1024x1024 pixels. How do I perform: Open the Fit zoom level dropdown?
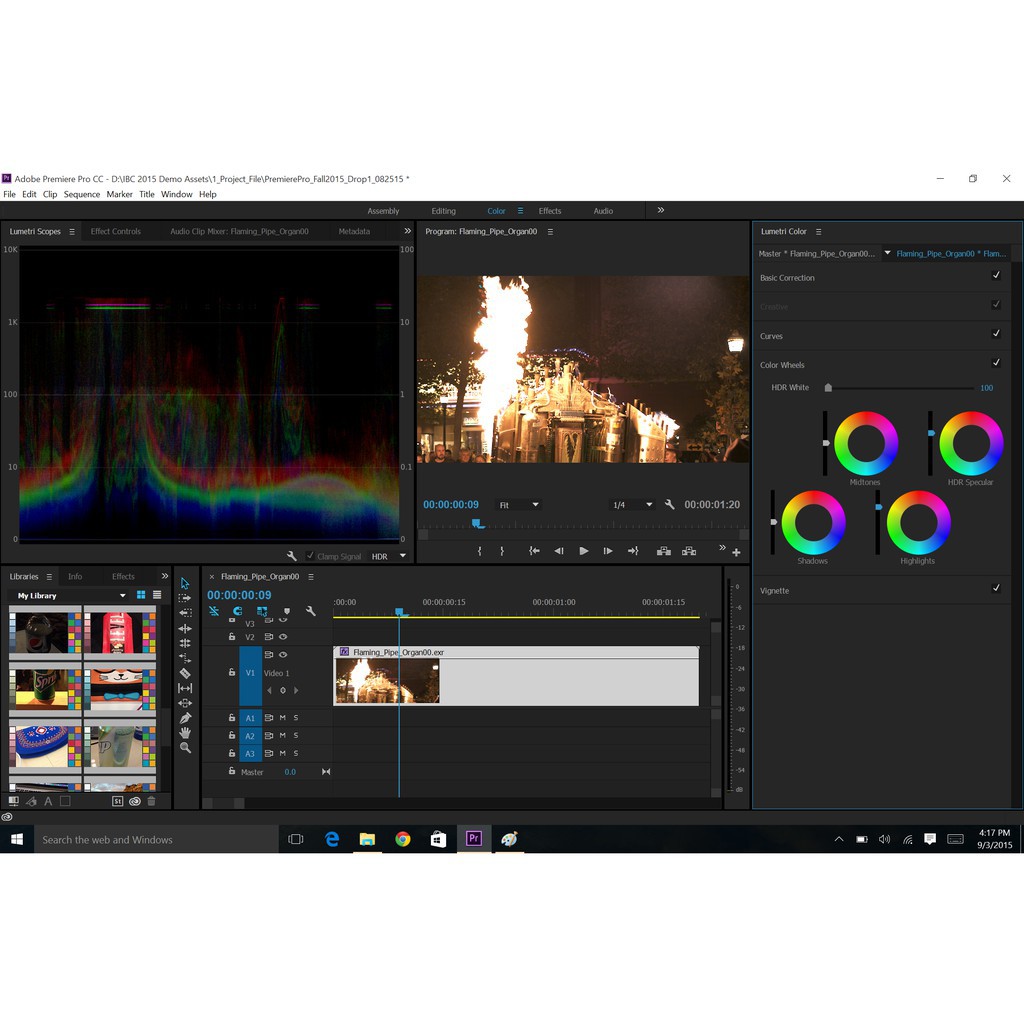pyautogui.click(x=519, y=505)
